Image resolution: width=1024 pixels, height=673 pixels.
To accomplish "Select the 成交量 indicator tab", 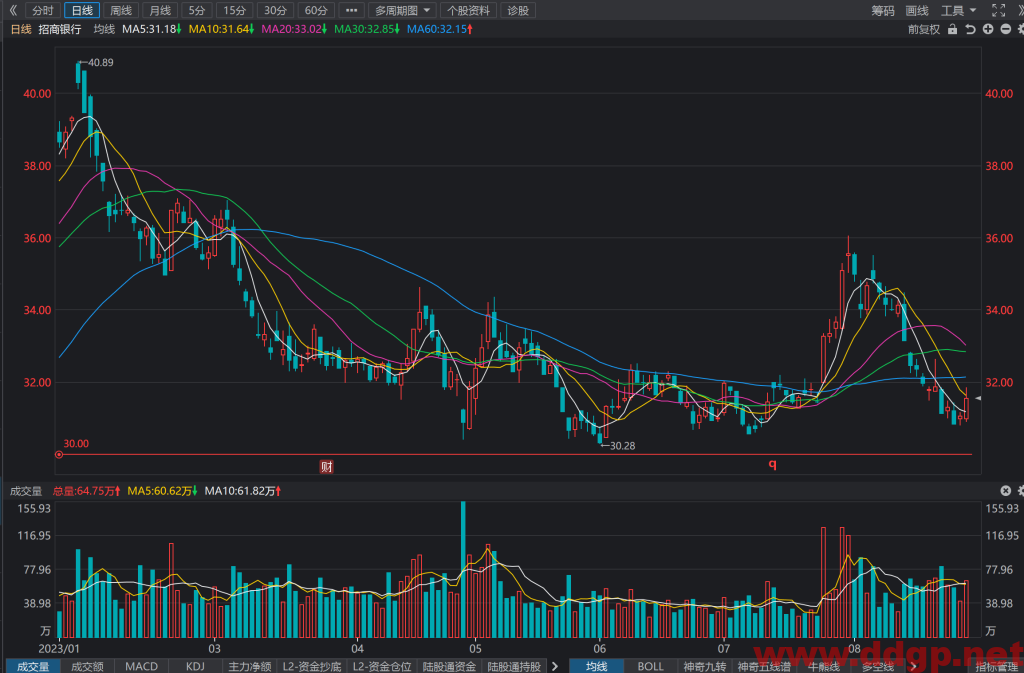I will coord(33,666).
